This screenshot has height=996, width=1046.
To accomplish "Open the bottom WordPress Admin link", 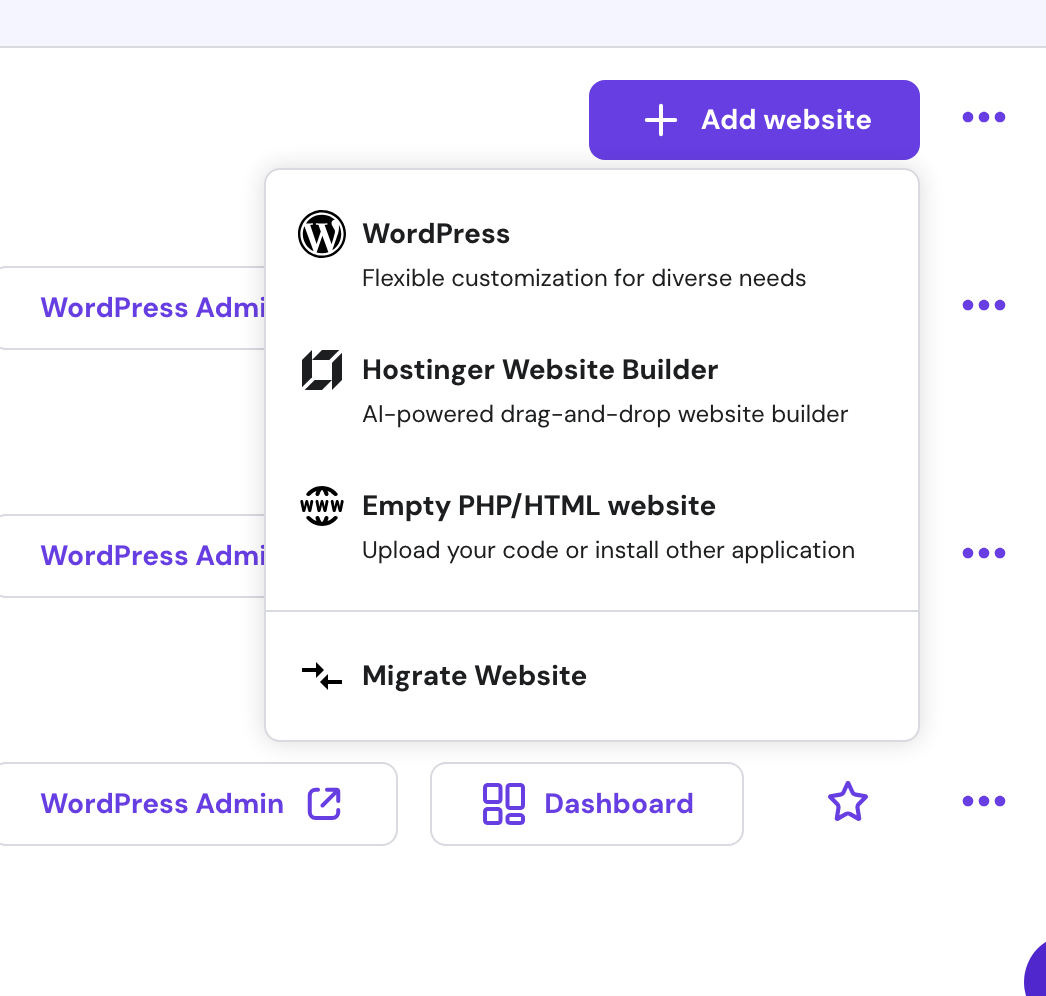I will pos(198,804).
